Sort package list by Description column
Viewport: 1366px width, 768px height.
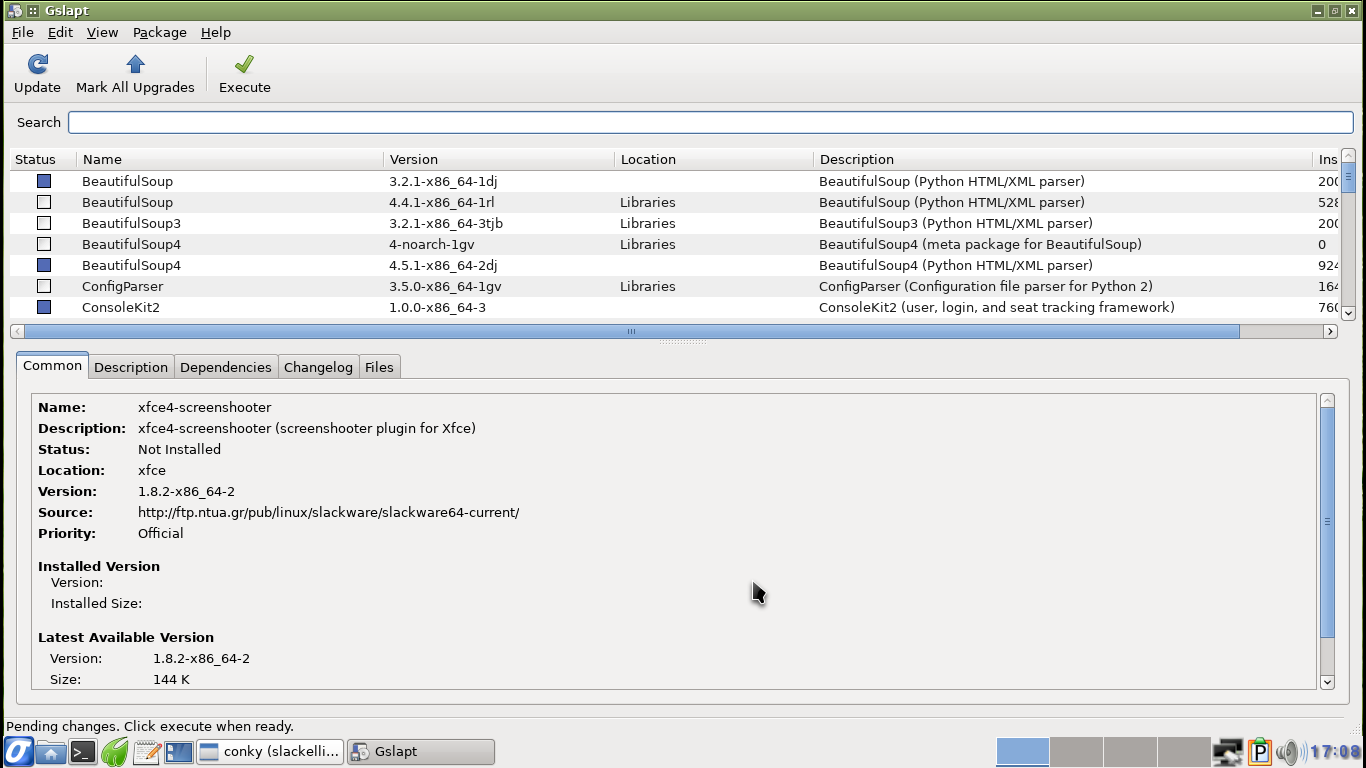pos(1063,159)
